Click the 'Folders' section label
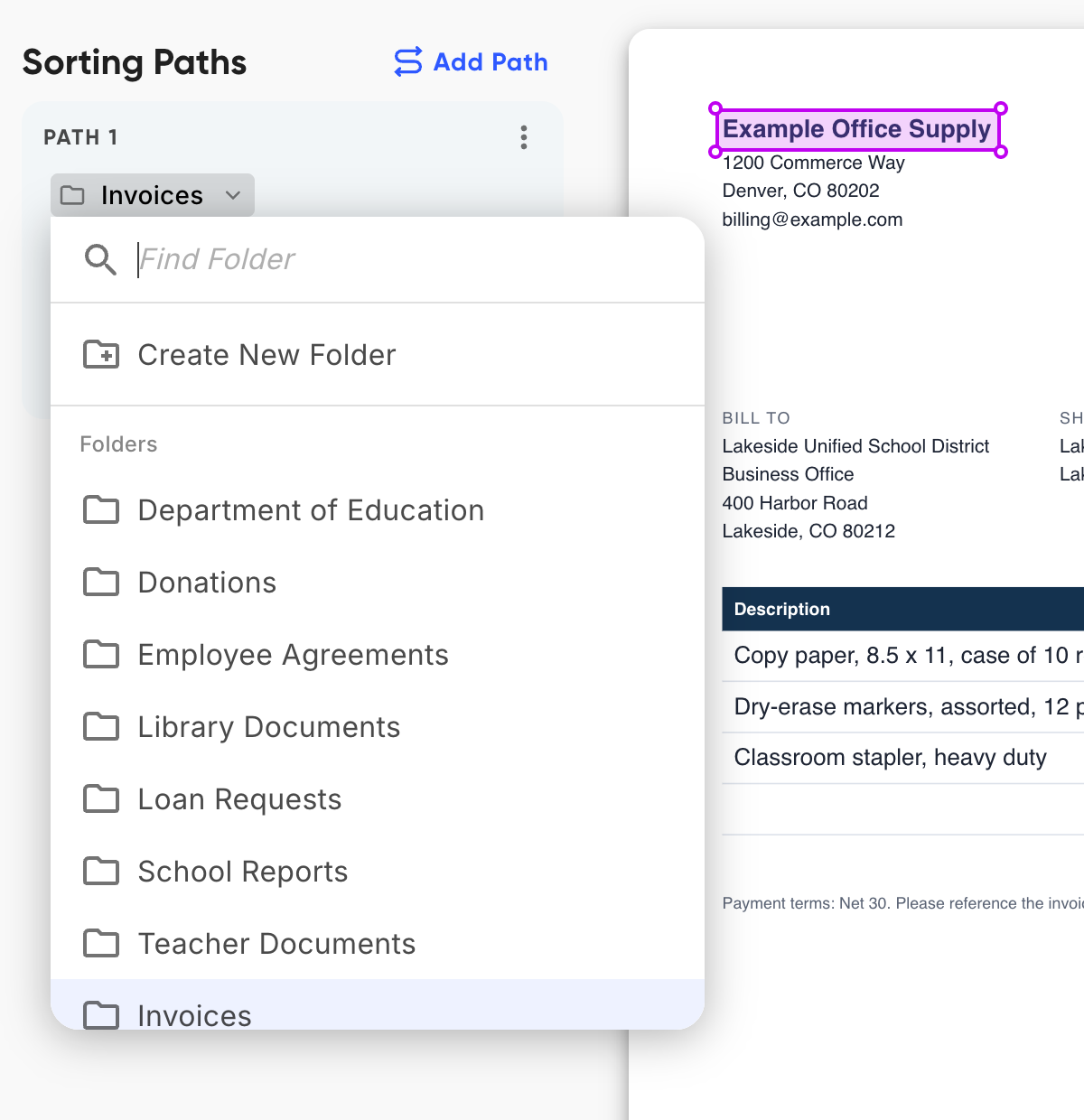This screenshot has height=1120, width=1084. pyautogui.click(x=118, y=444)
